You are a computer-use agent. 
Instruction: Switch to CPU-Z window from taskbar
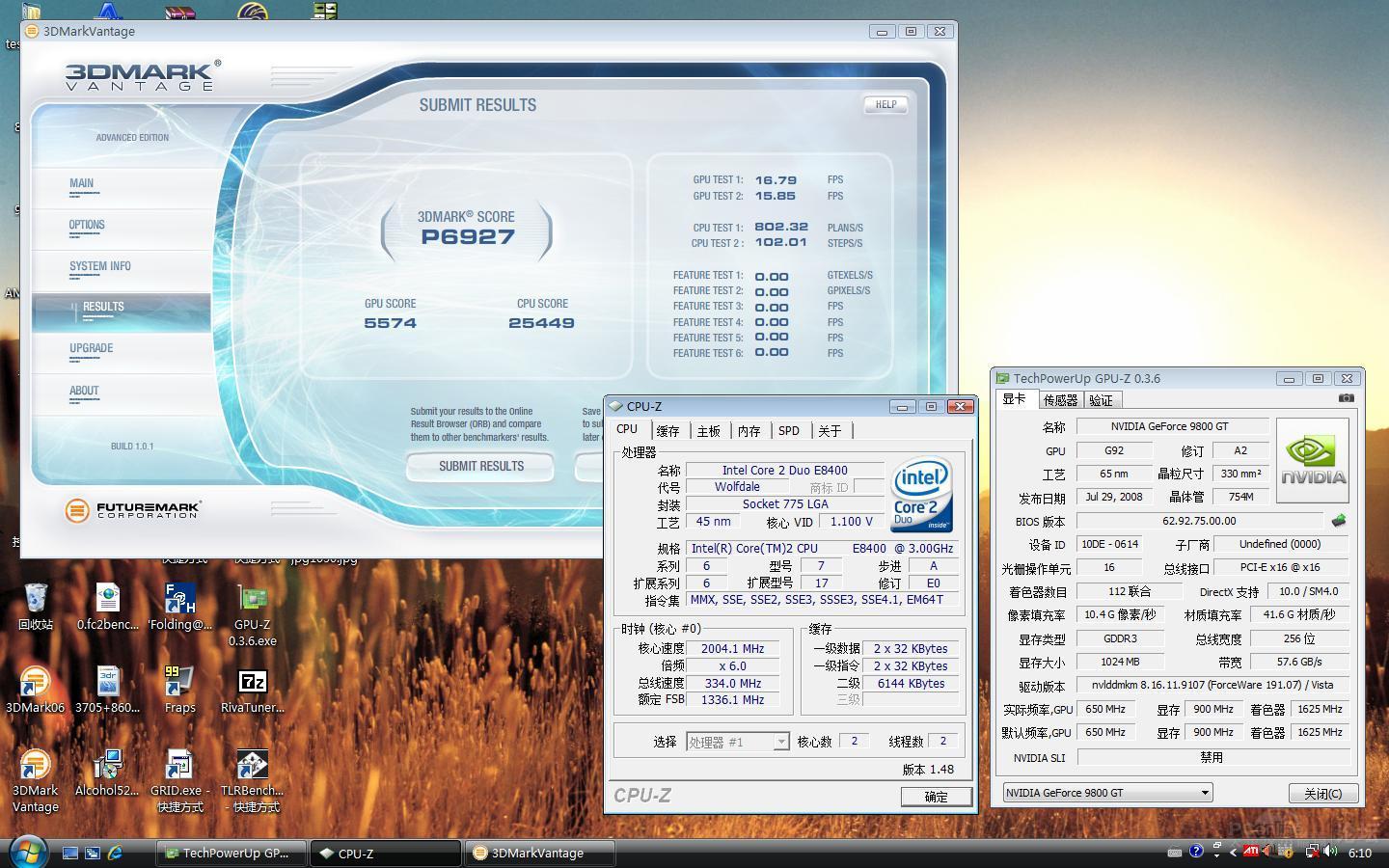(x=386, y=853)
